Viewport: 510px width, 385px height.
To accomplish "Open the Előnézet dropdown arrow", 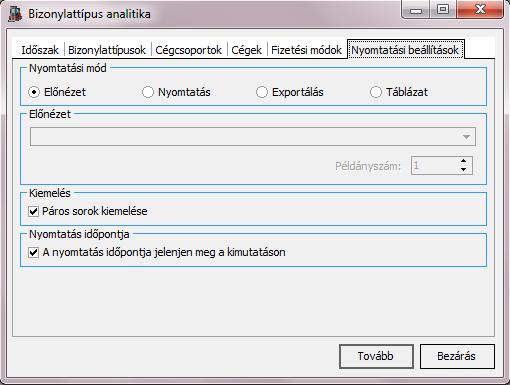I will tap(466, 137).
